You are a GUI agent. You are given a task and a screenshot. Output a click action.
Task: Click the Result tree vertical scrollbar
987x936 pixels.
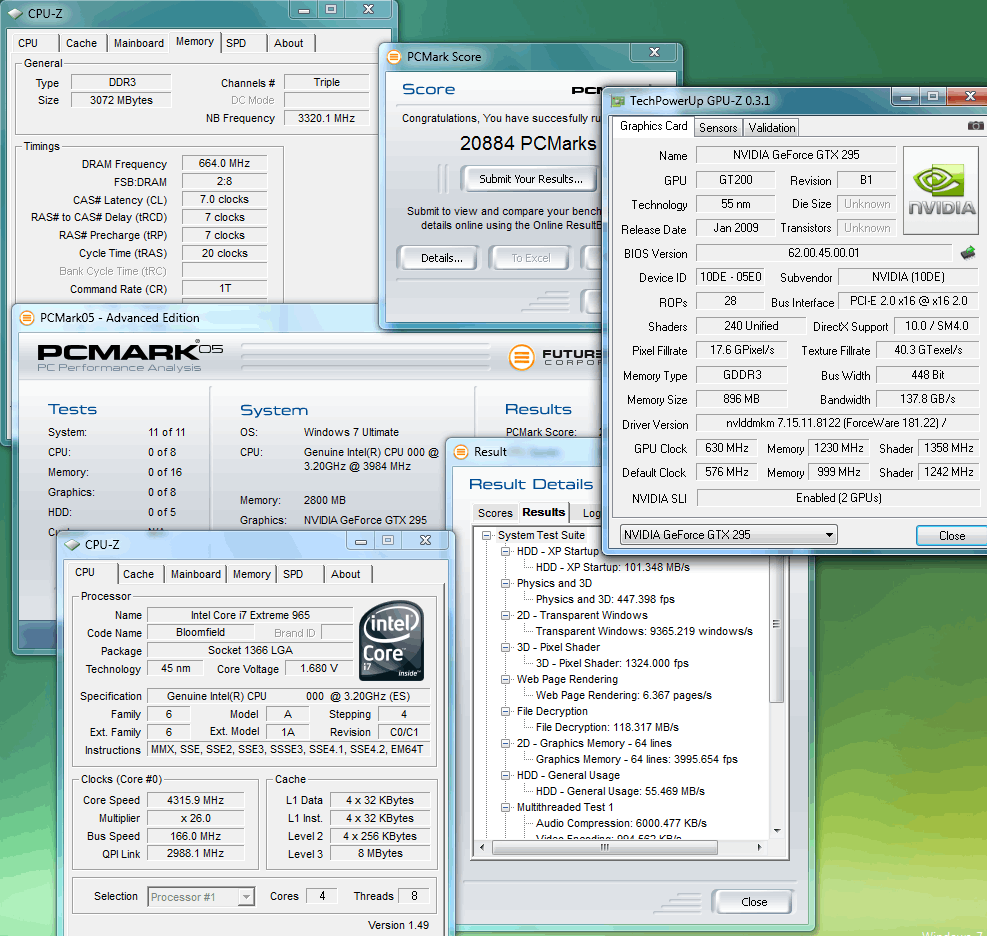point(777,629)
